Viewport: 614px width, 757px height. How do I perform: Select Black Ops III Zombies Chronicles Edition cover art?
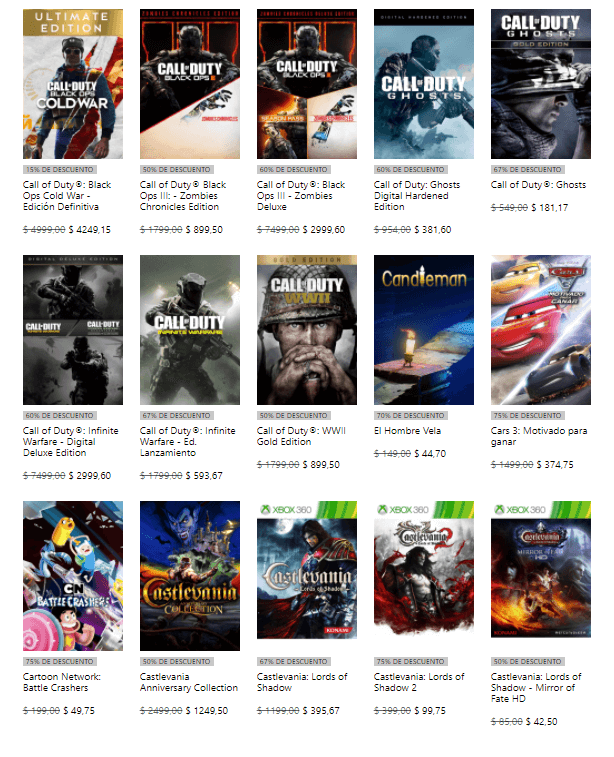(190, 84)
